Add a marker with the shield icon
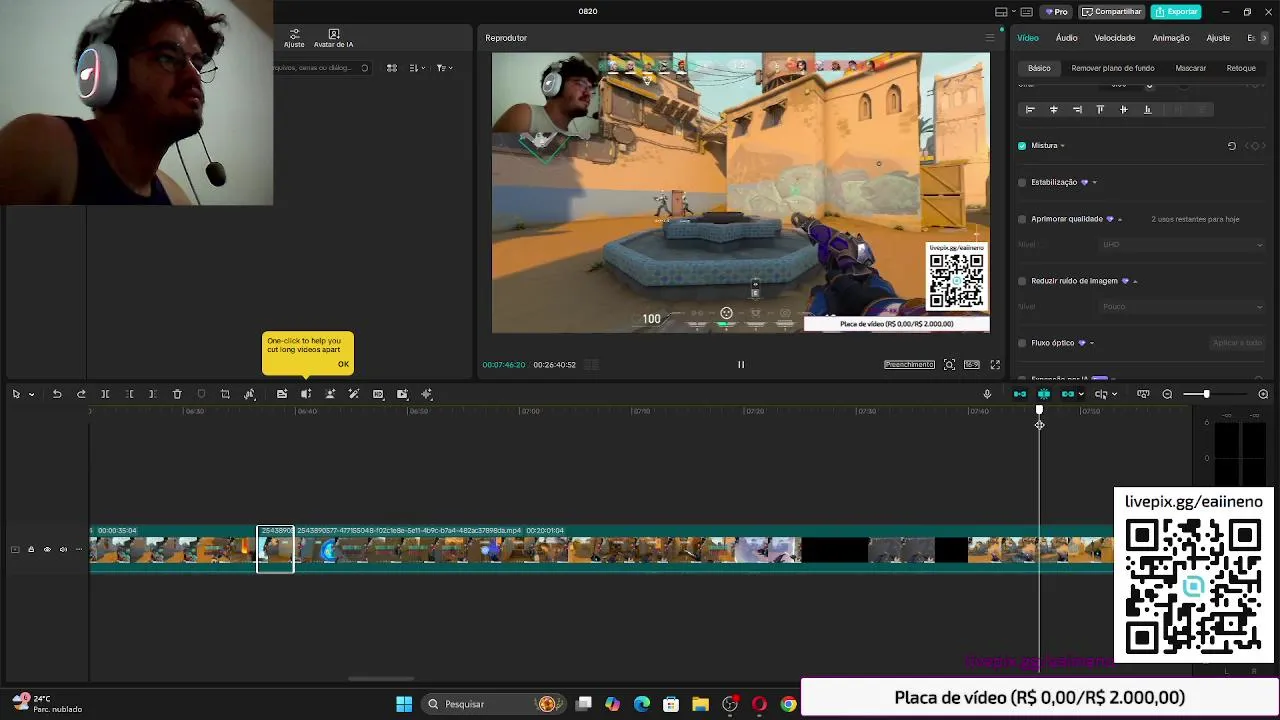Viewport: 1280px width, 720px height. tap(201, 394)
